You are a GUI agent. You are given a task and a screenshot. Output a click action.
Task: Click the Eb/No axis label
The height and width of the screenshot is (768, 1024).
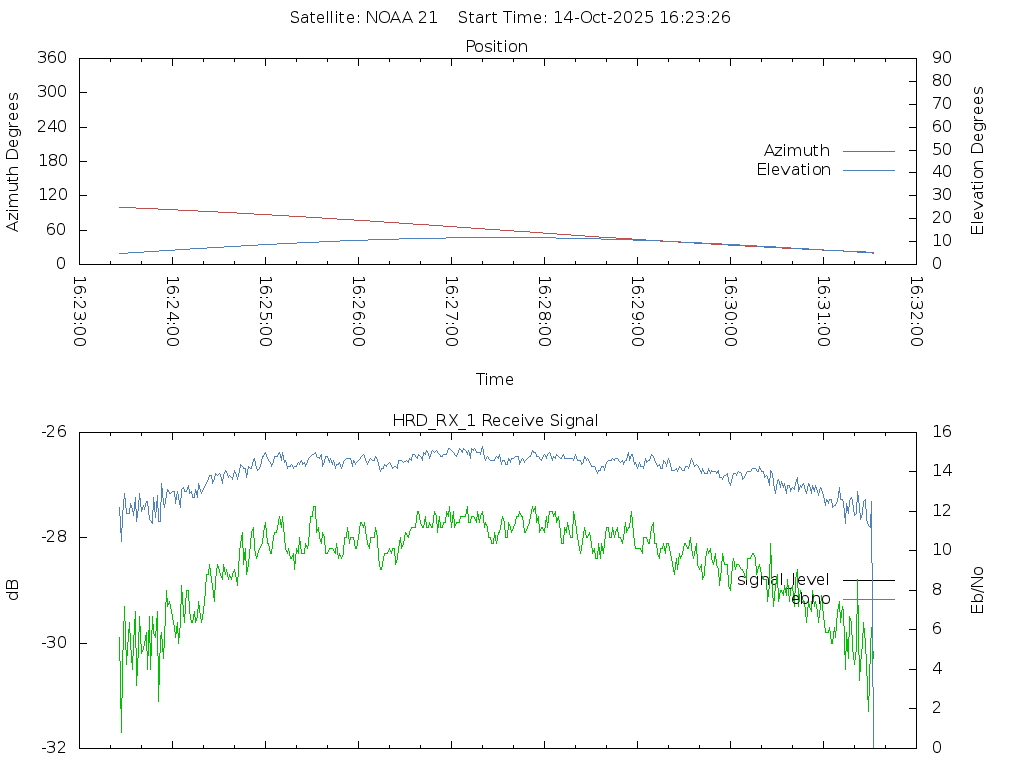(978, 589)
